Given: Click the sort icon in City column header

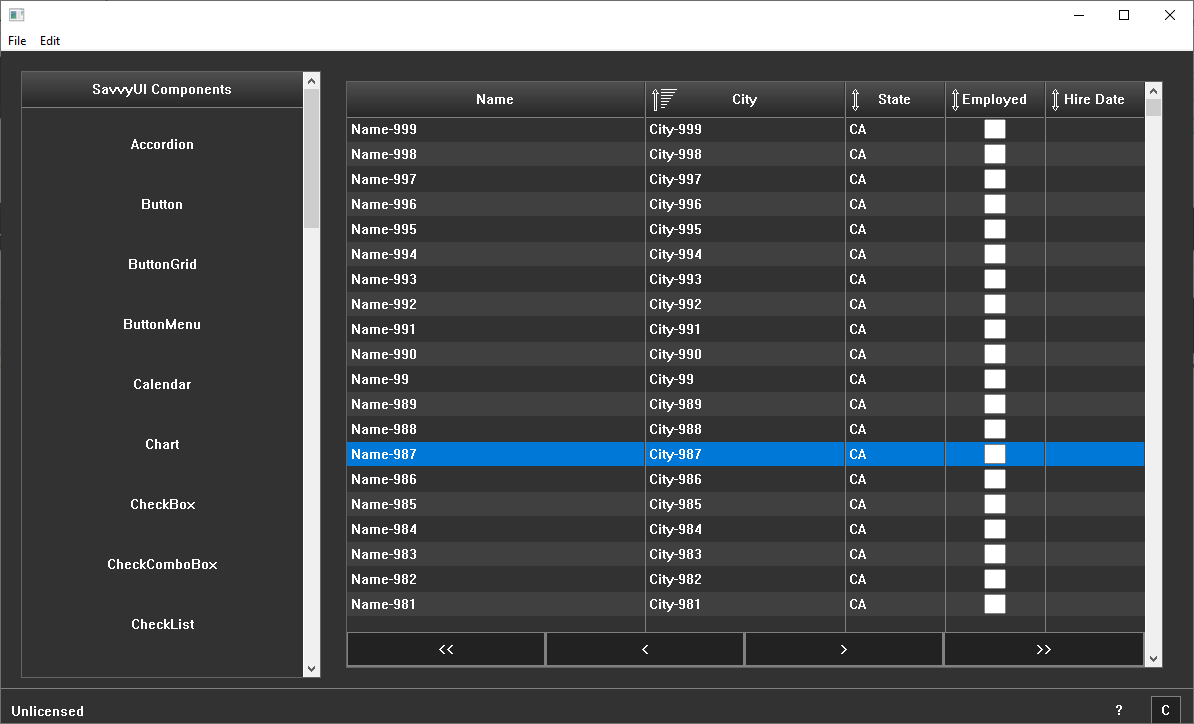Looking at the screenshot, I should (664, 99).
